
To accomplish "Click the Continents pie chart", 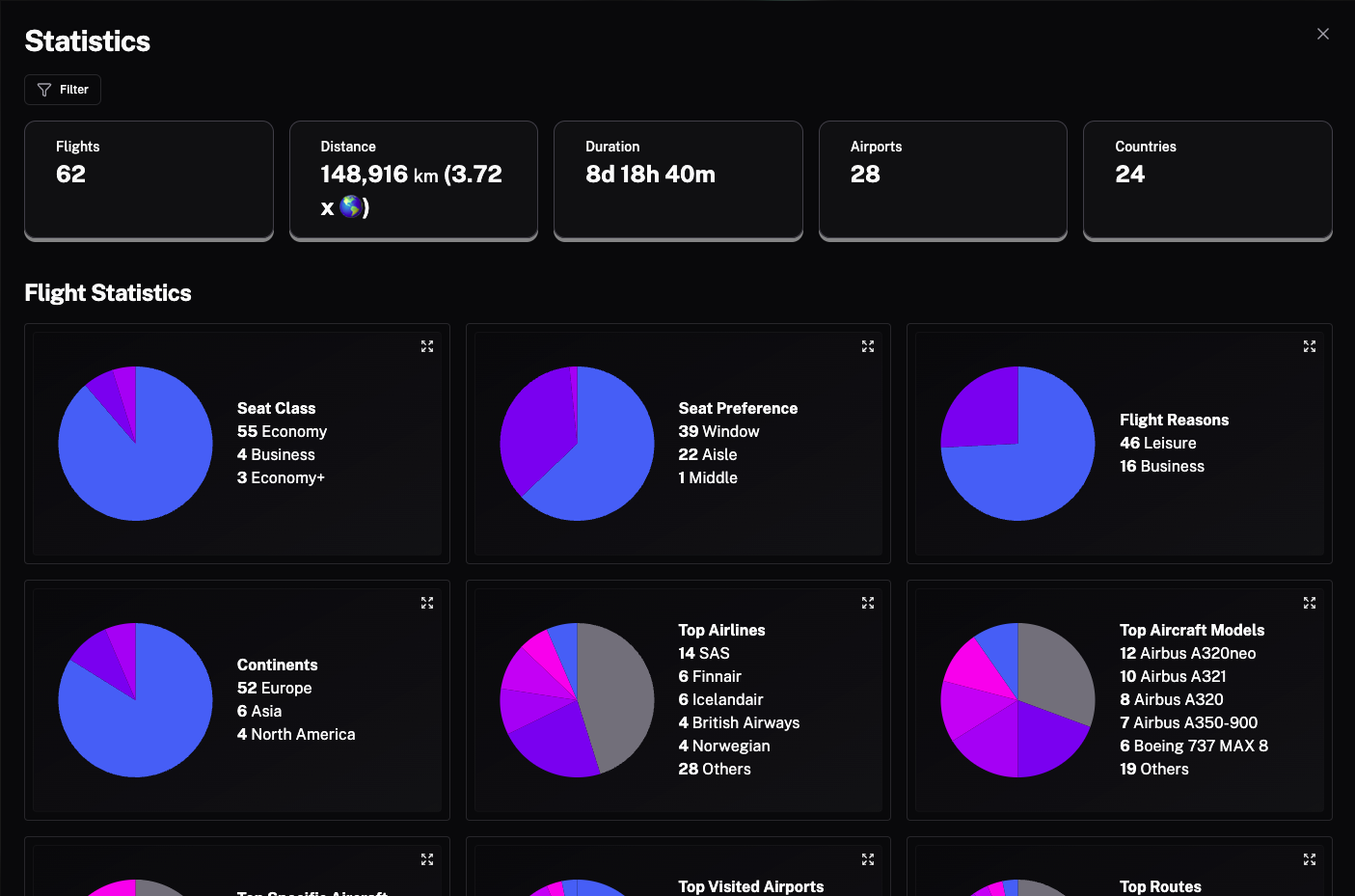I will point(136,700).
